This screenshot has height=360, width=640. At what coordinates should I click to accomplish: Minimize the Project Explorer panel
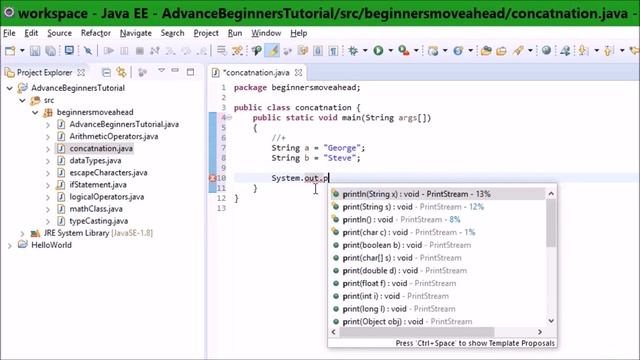(x=175, y=71)
